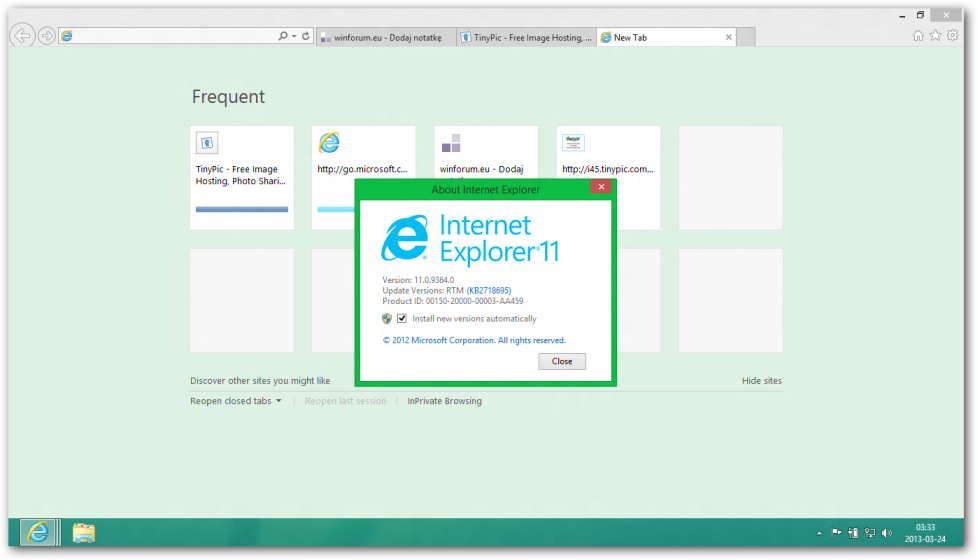Start InPrivate Browsing

(x=445, y=401)
